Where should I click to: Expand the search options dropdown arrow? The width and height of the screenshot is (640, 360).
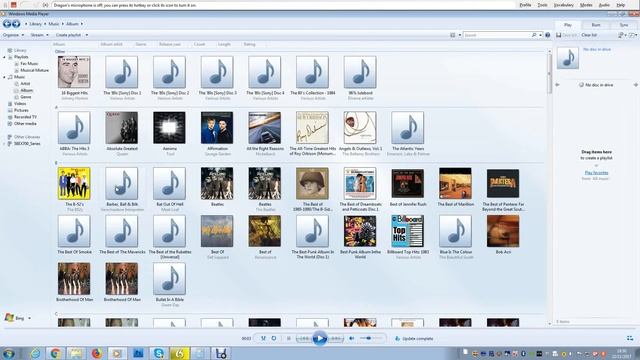tap(540, 35)
